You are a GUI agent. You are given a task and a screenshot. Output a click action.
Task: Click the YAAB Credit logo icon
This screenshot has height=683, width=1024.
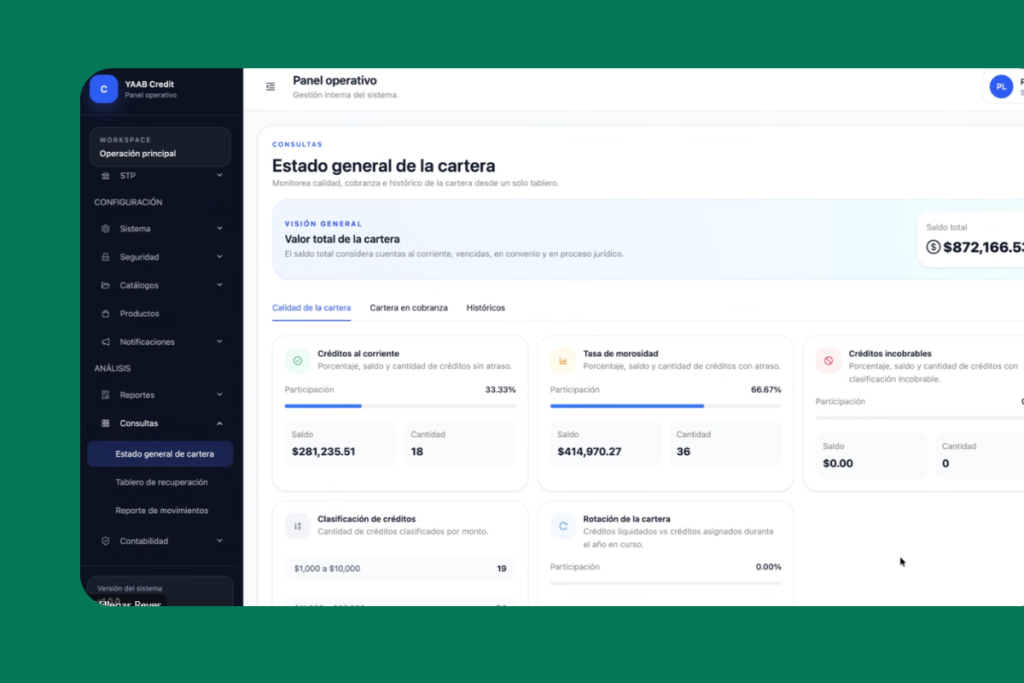103,89
